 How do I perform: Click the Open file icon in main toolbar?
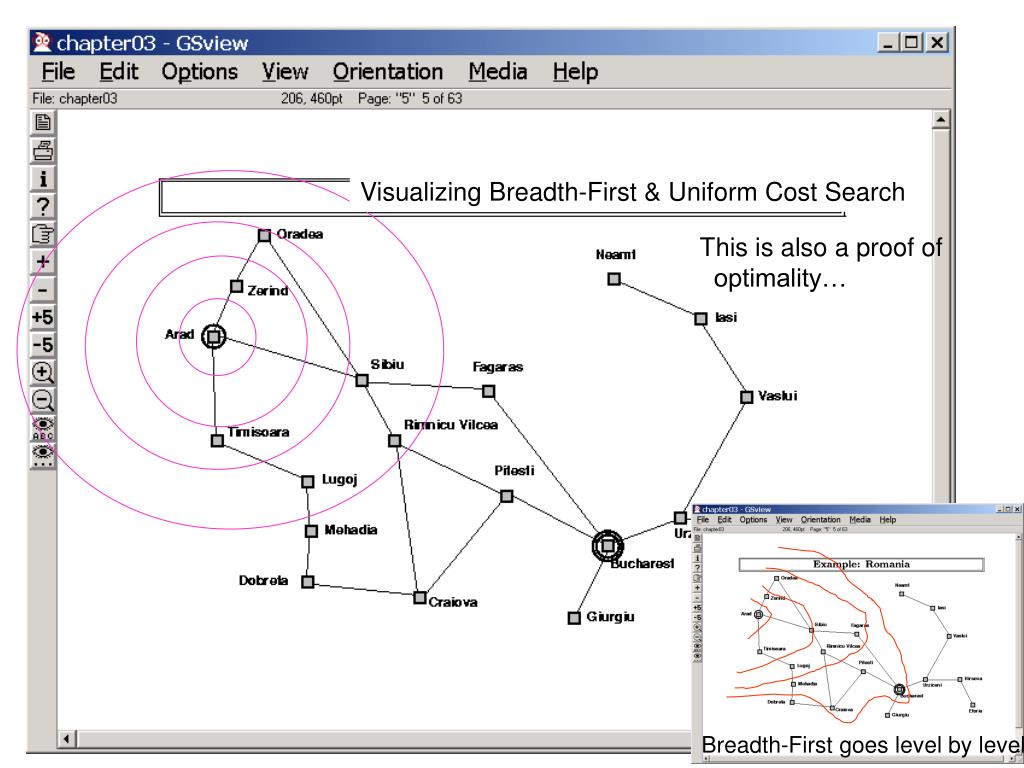click(x=43, y=123)
